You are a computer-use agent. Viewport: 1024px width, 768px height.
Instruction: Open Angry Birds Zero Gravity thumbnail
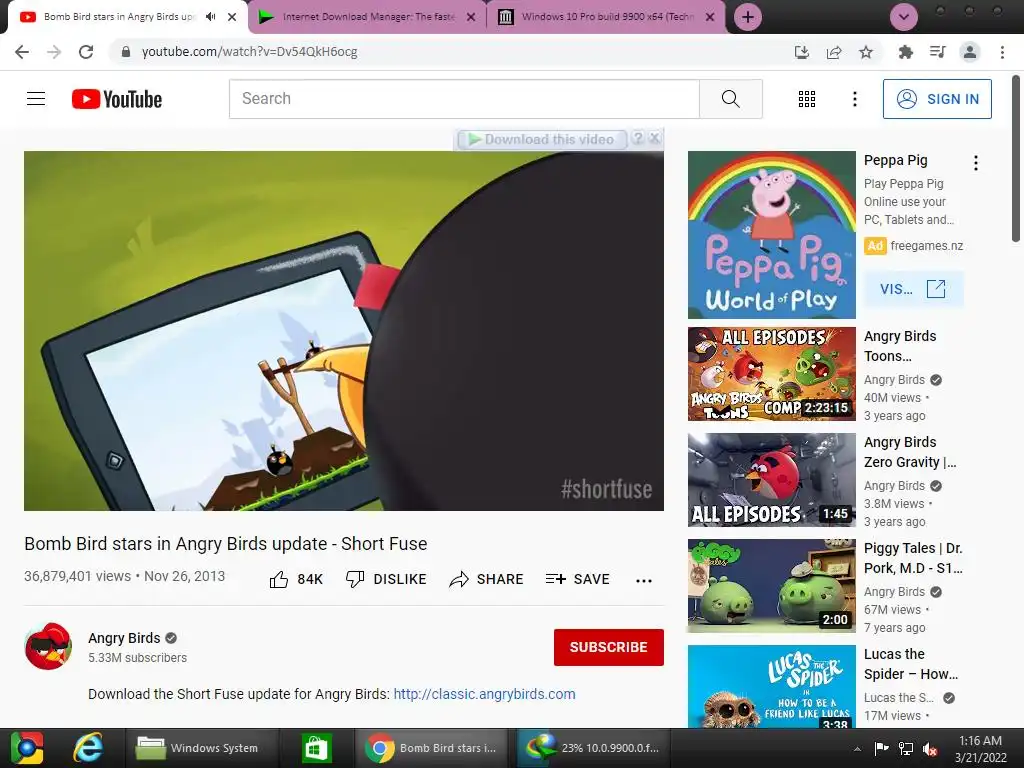771,479
